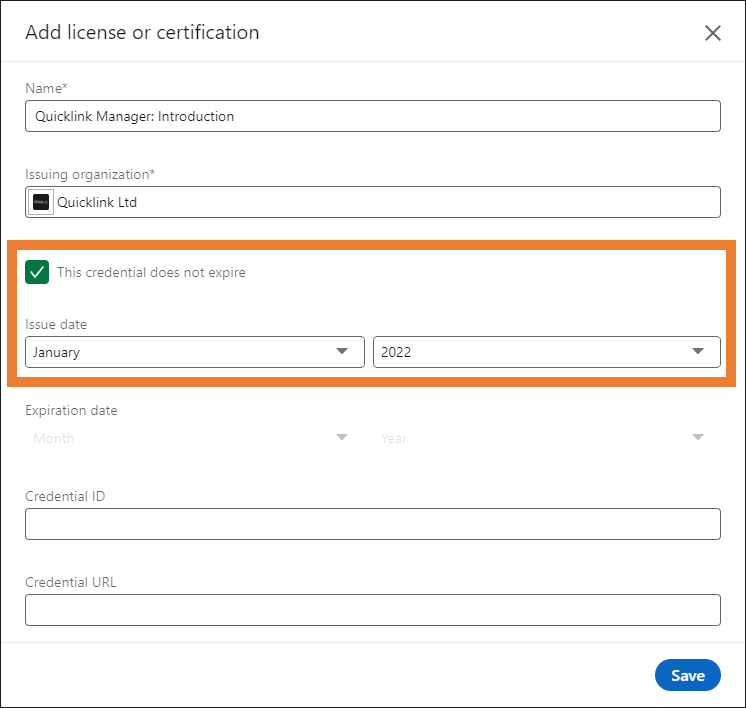Click the 'This credential does not expire' label
Image resolution: width=746 pixels, height=708 pixels.
click(151, 272)
